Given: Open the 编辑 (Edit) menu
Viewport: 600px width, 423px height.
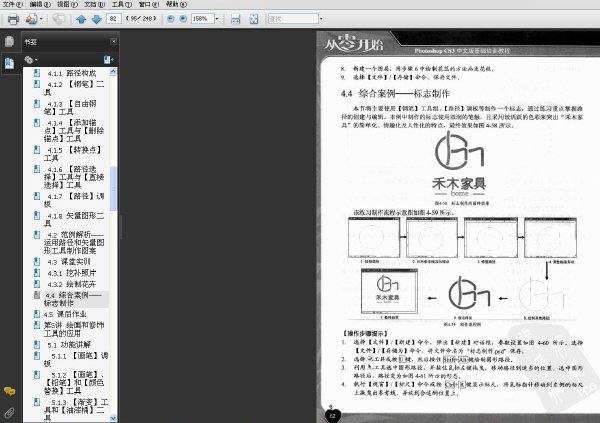Looking at the screenshot, I should (40, 4).
